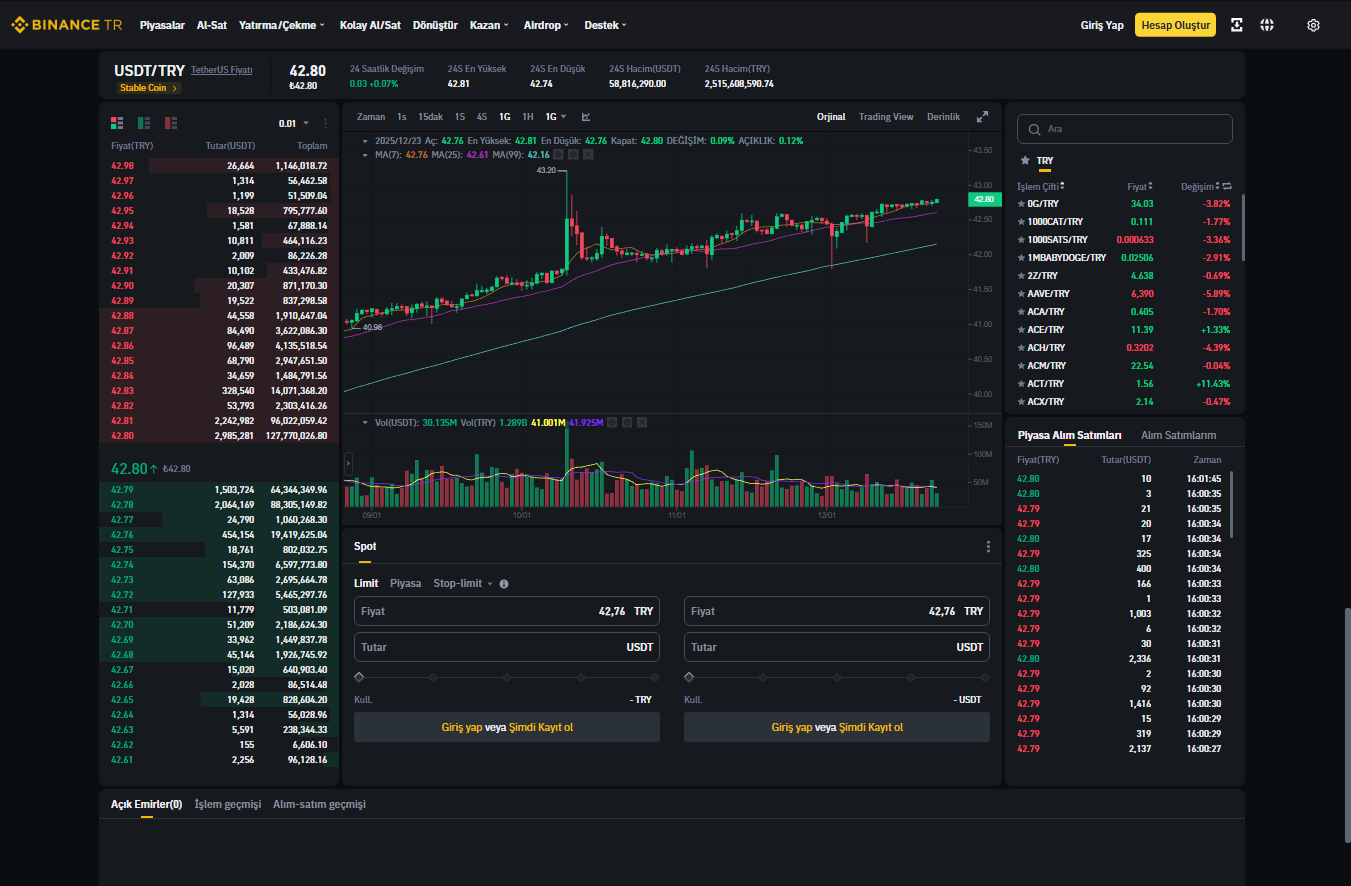
Task: Show combined buy and sell order book view
Action: point(117,123)
